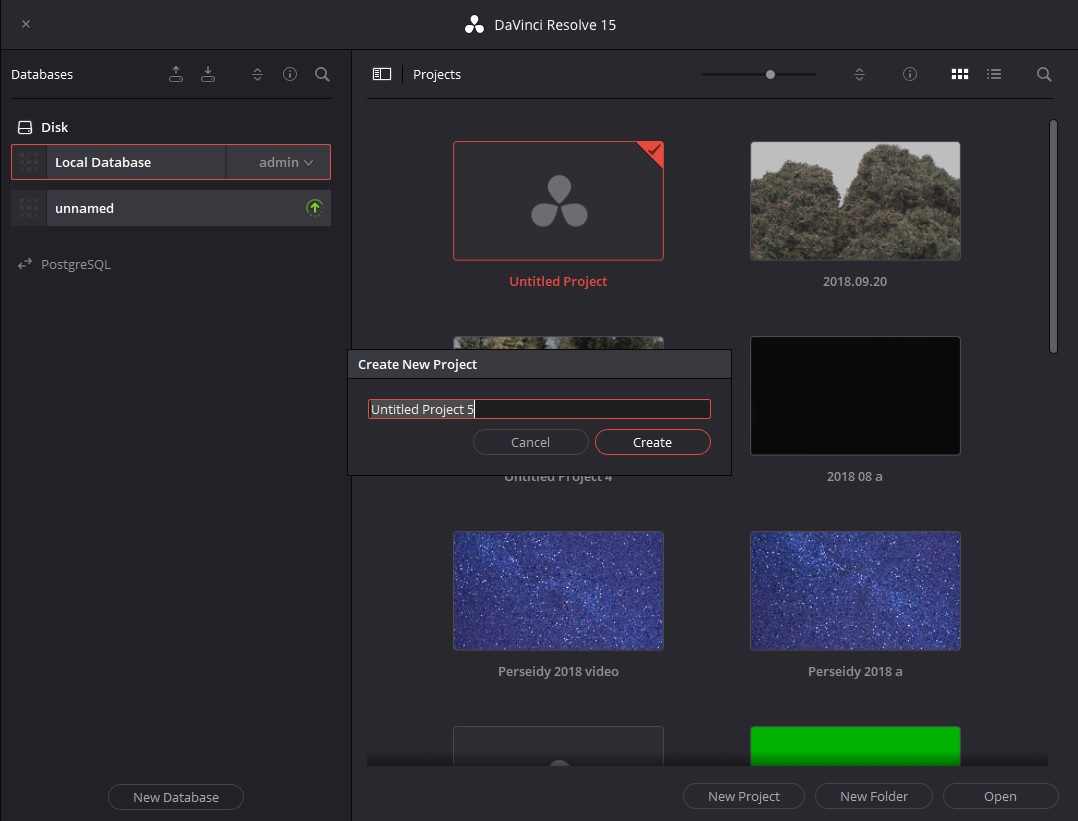Click the project info icon
This screenshot has width=1078, height=821.
coord(910,74)
